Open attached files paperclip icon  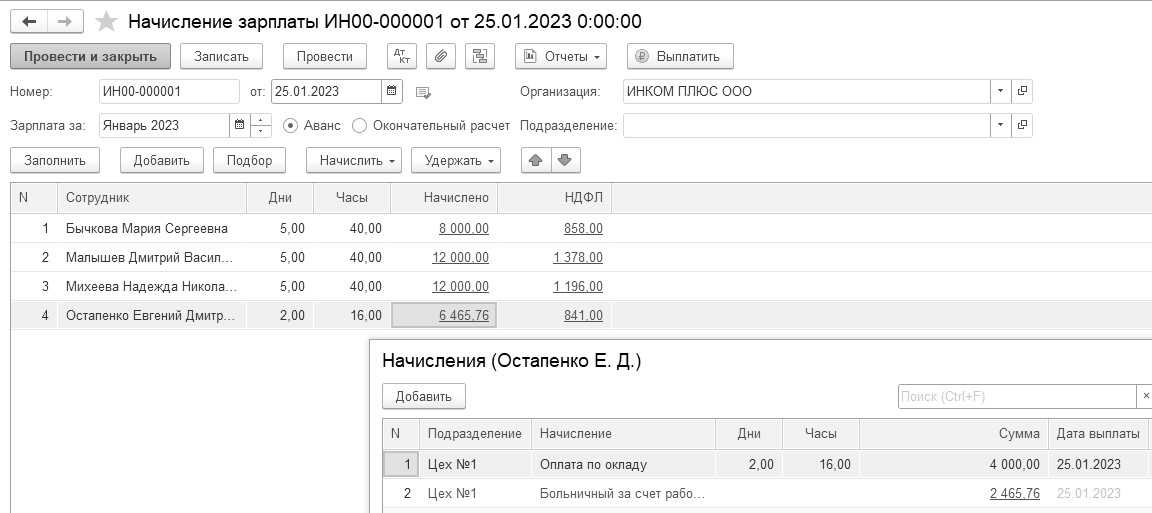pos(441,56)
